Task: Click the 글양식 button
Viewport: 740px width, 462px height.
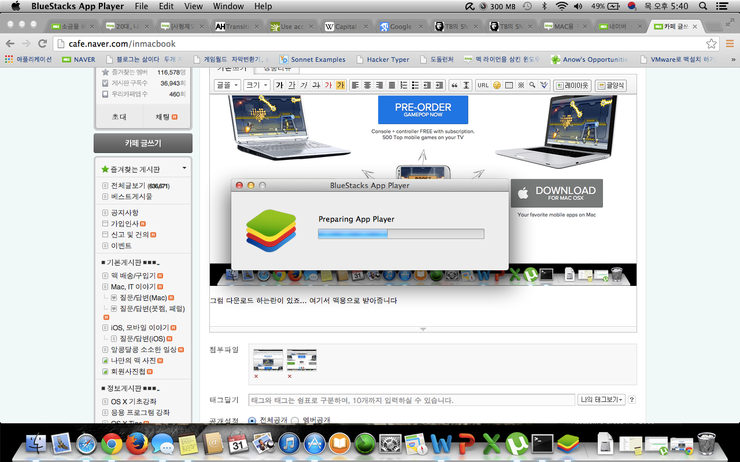Action: [x=611, y=85]
